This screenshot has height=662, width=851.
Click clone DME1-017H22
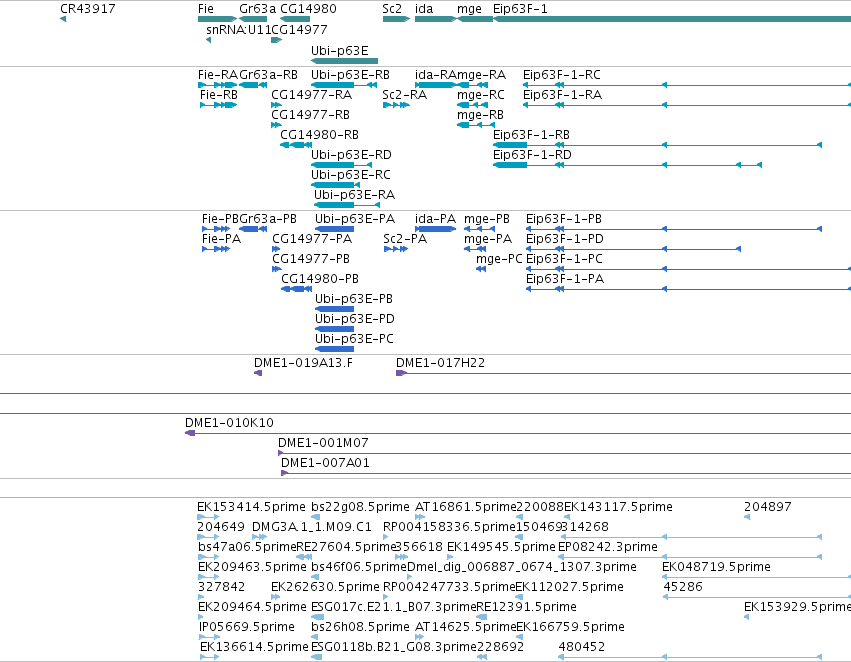(440, 362)
